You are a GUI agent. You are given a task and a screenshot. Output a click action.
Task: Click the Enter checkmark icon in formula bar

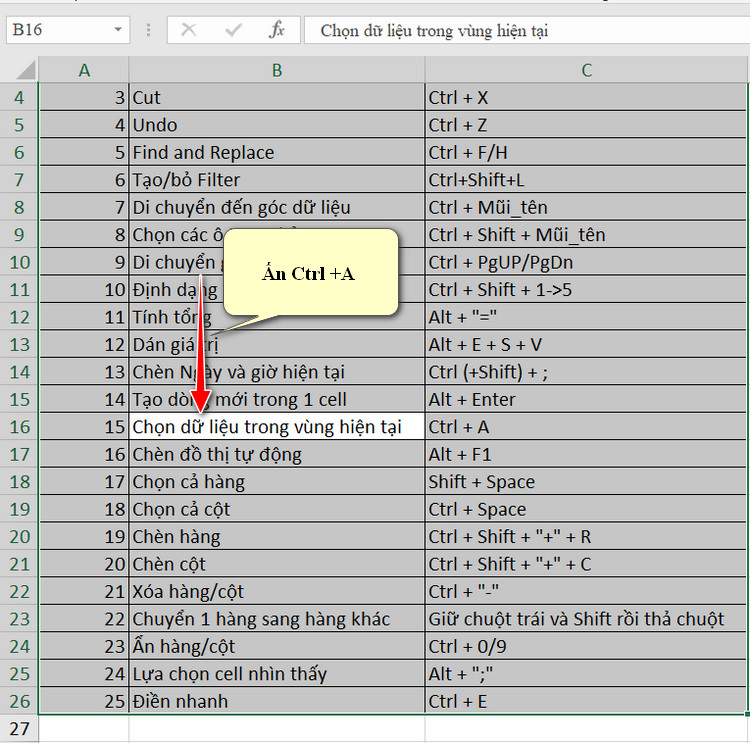point(233,30)
